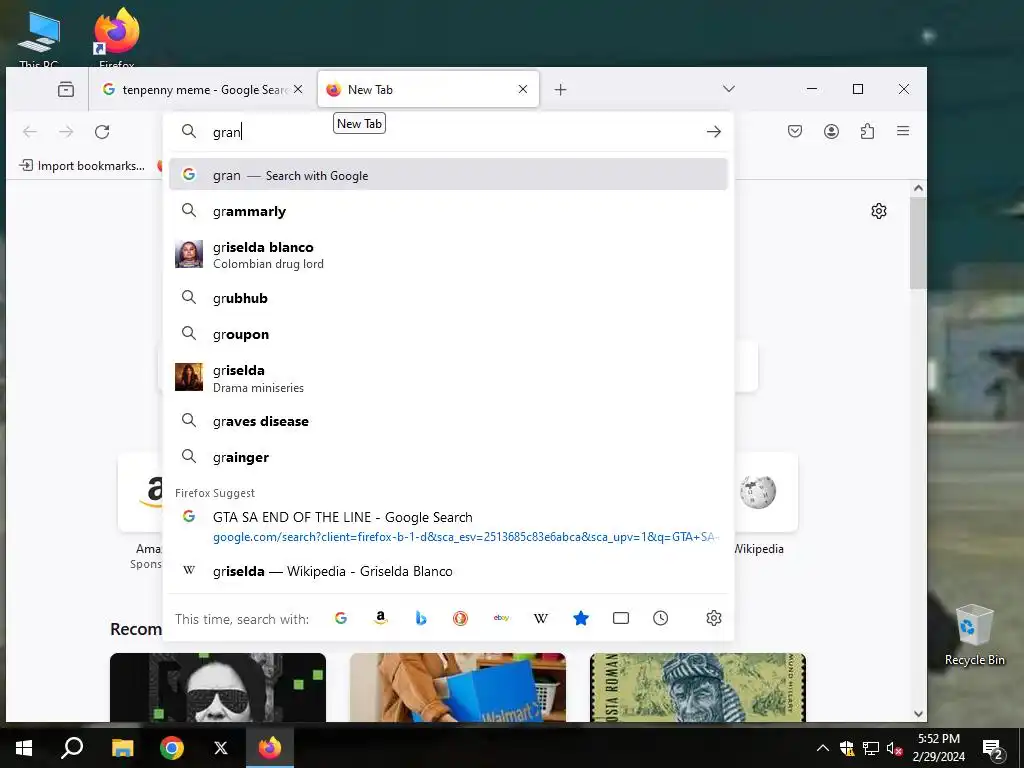The height and width of the screenshot is (768, 1024).
Task: Go forward one page
Action: (66, 132)
